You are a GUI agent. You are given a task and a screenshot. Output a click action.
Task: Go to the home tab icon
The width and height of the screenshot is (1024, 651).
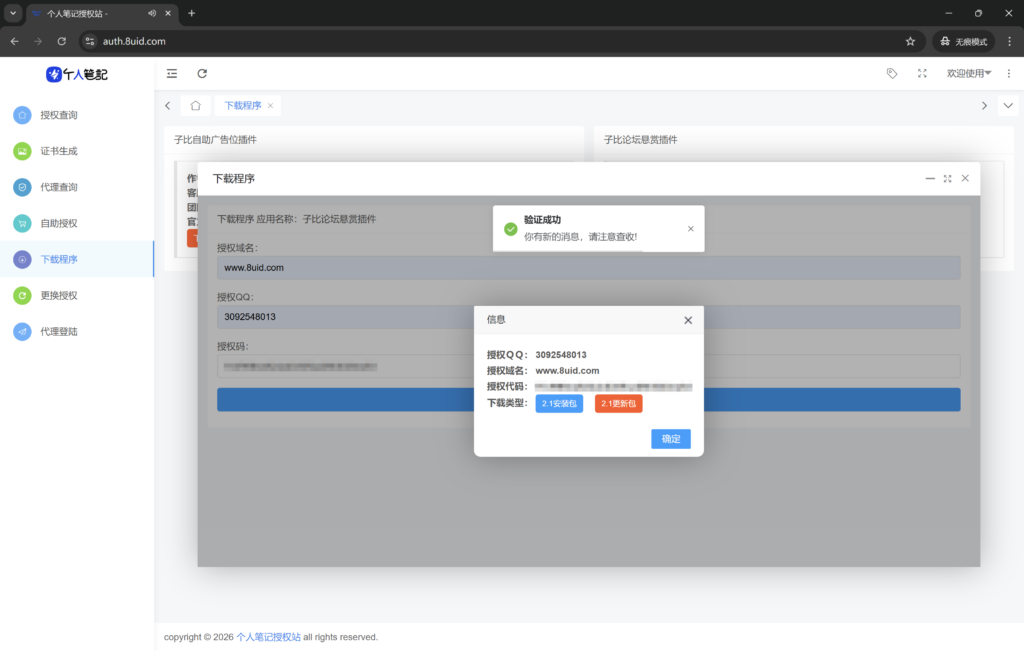(x=195, y=106)
